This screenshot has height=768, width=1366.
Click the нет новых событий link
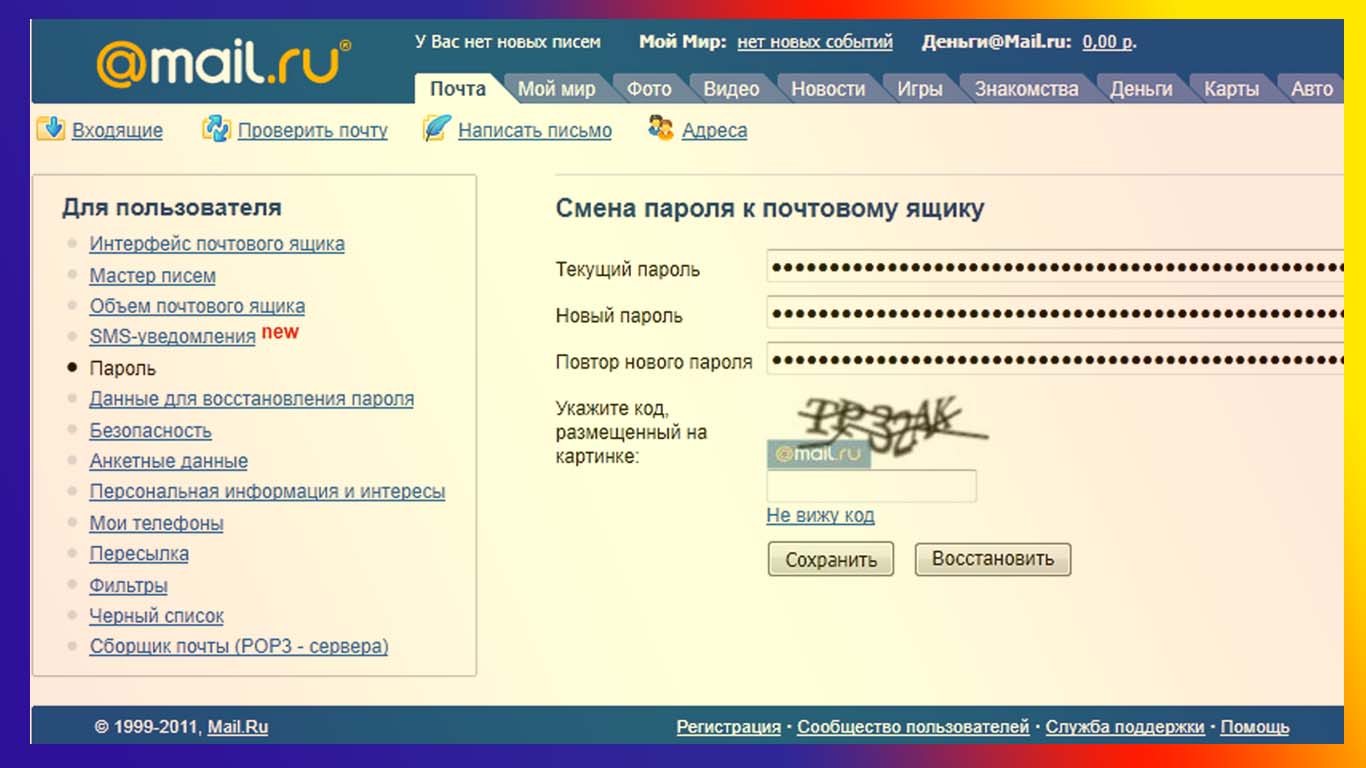click(815, 42)
